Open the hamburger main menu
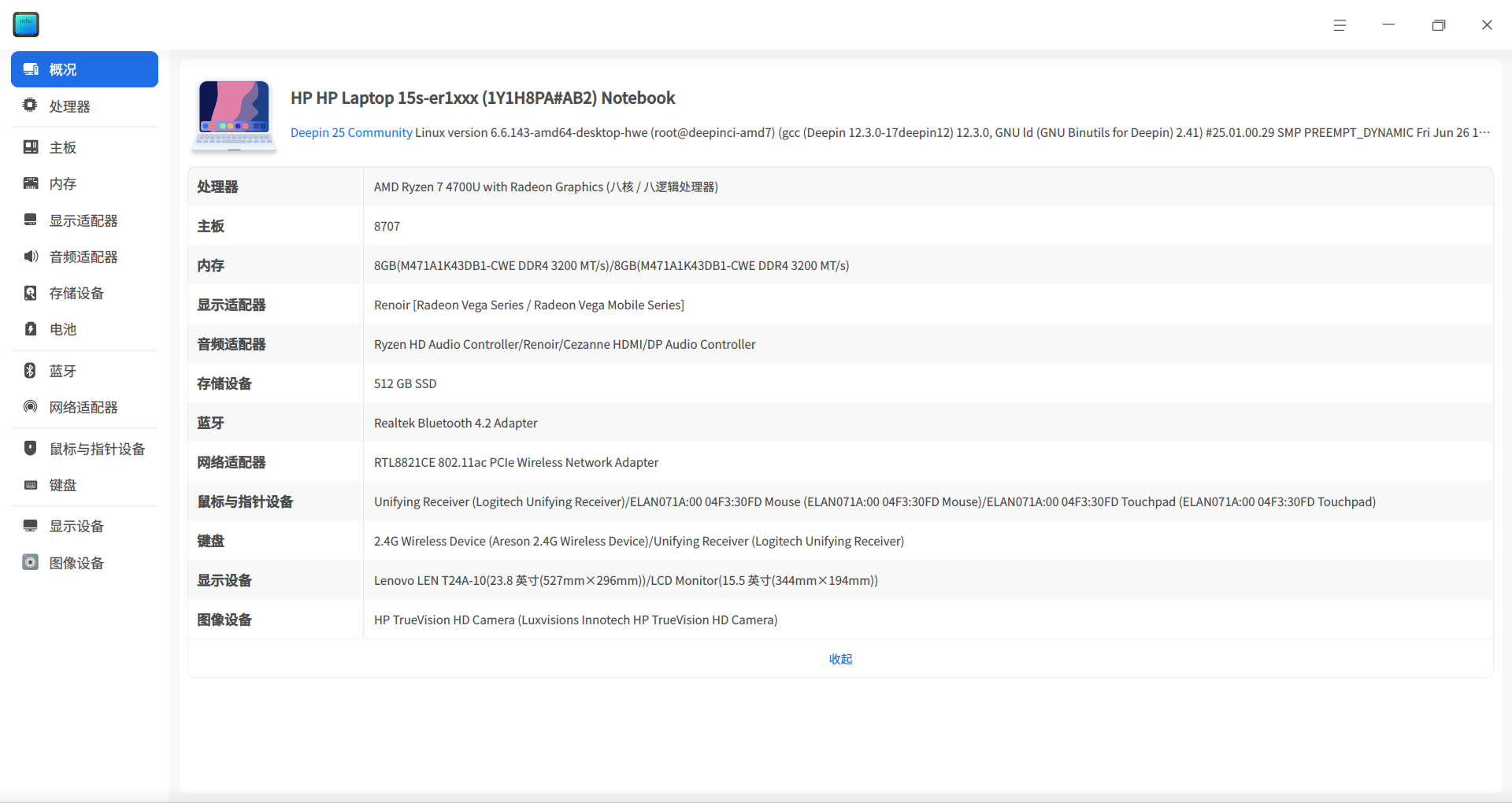Screen dimensions: 1512x803 pyautogui.click(x=1340, y=25)
